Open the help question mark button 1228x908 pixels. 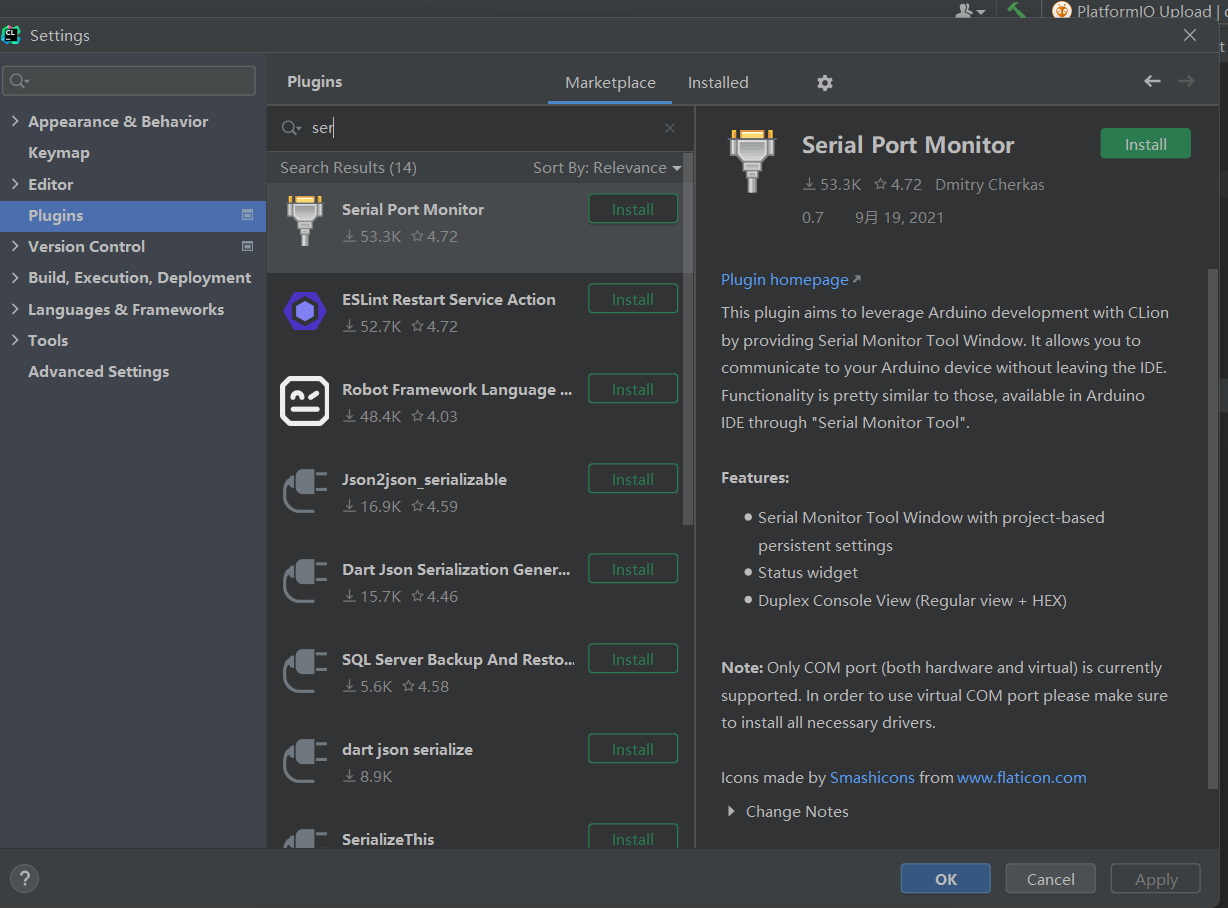click(x=24, y=879)
